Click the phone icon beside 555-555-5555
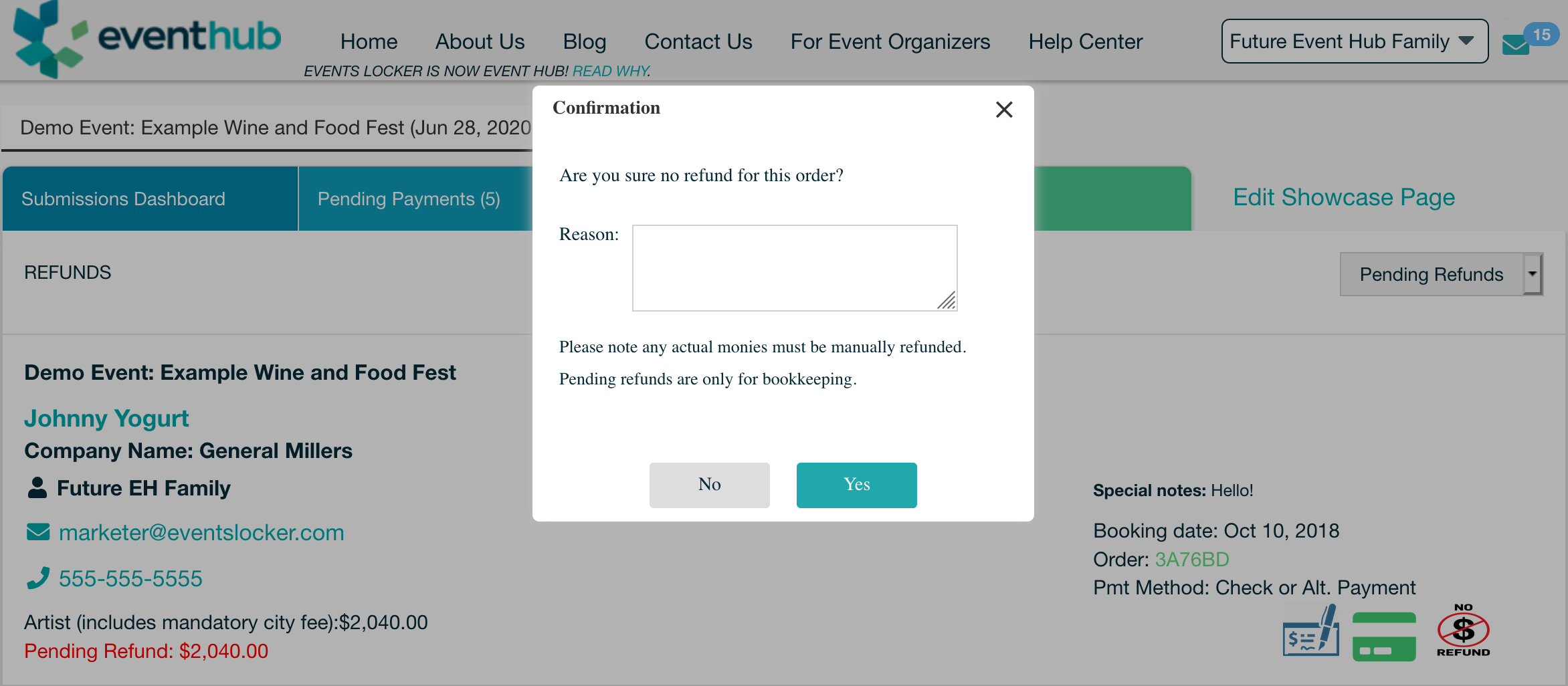The image size is (1568, 686). pos(38,578)
